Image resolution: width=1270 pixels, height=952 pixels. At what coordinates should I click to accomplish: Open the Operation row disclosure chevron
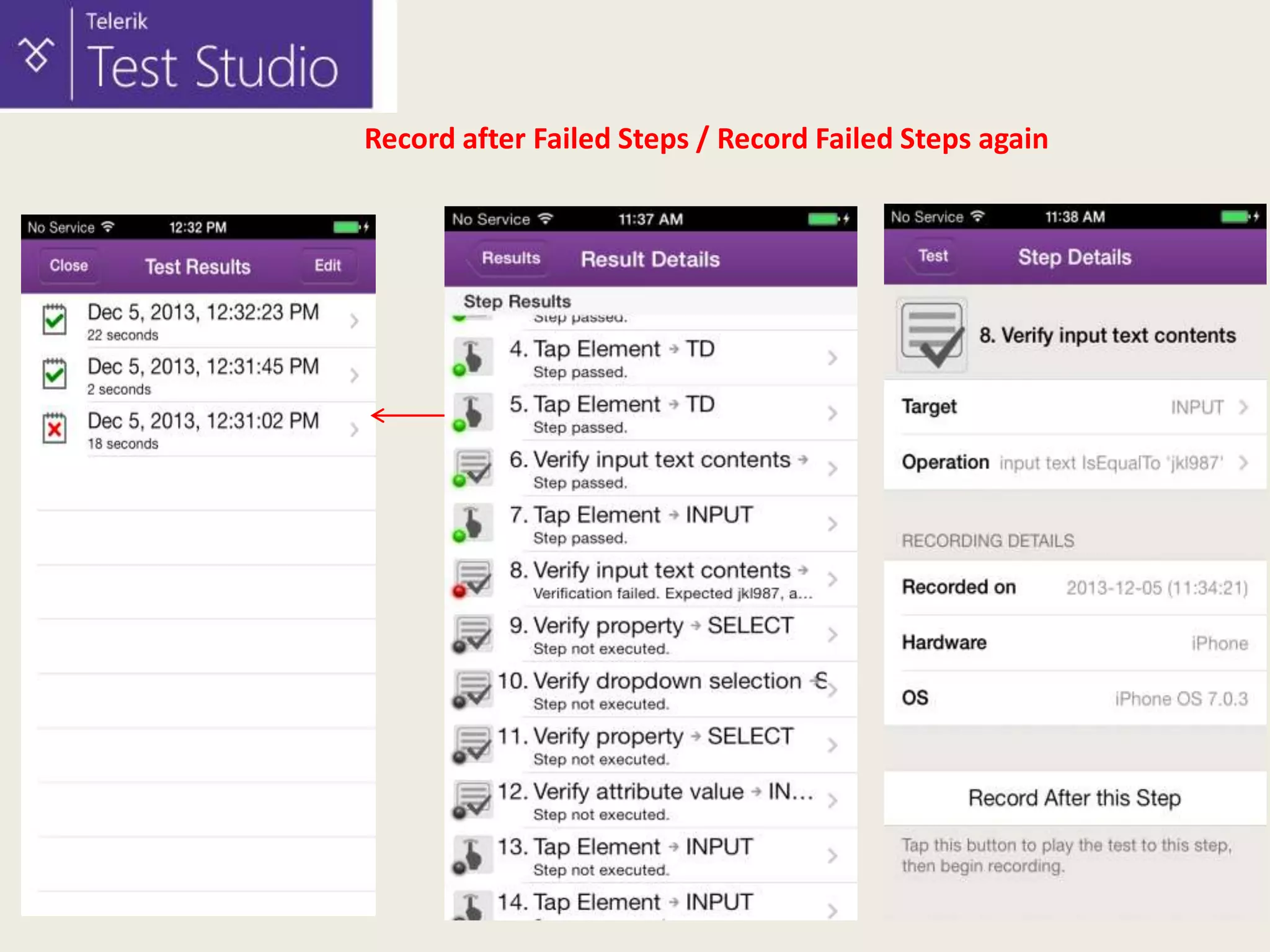1243,463
